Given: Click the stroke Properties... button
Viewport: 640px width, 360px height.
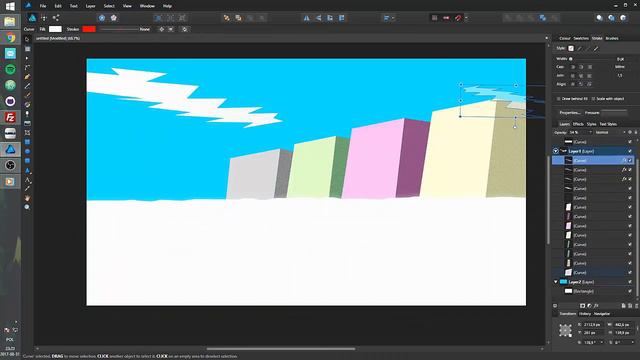Looking at the screenshot, I should click(x=569, y=113).
